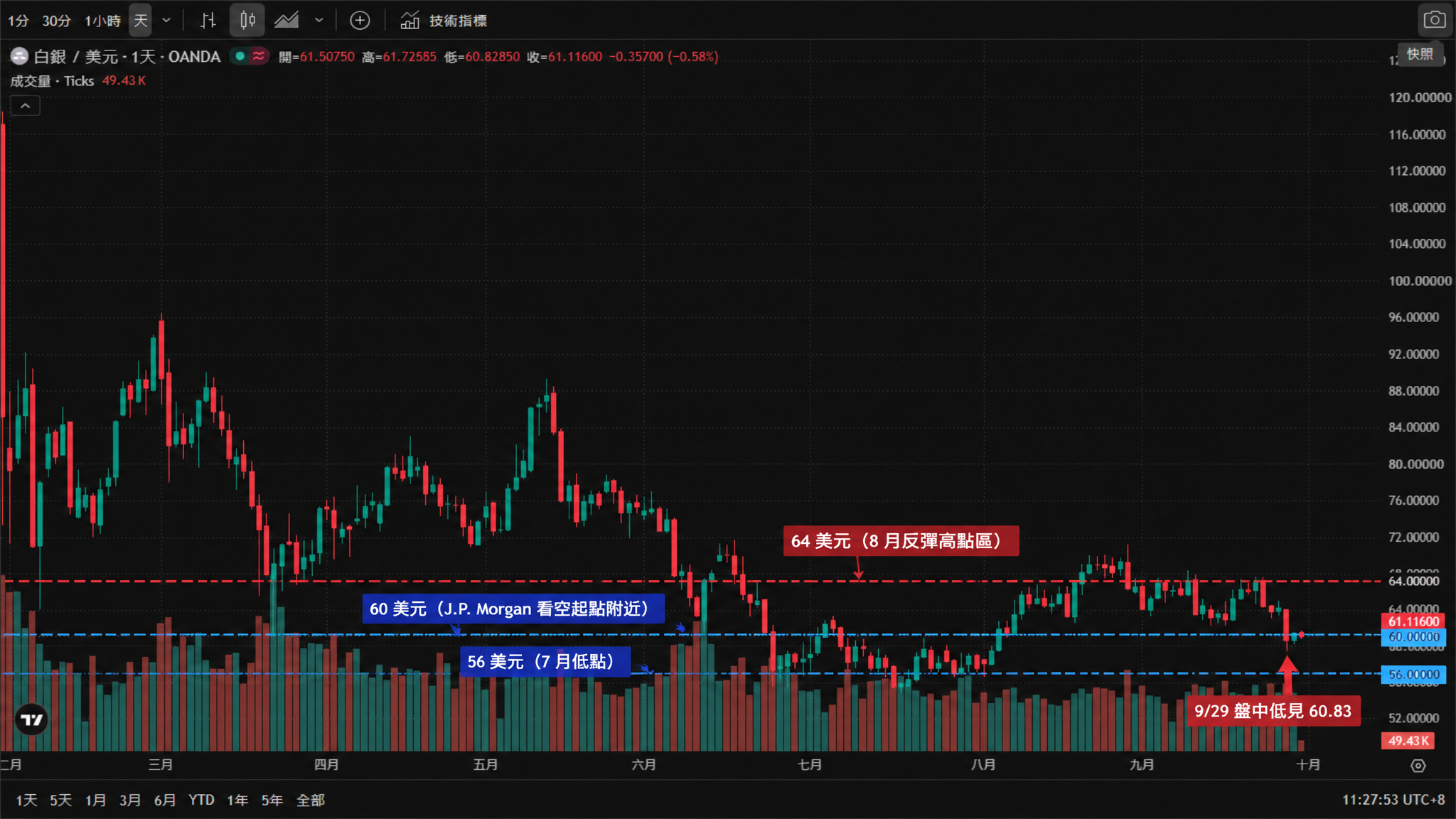This screenshot has width=1456, height=819.
Task: Click the 成交量 Ticks volume legend
Action: 52,81
